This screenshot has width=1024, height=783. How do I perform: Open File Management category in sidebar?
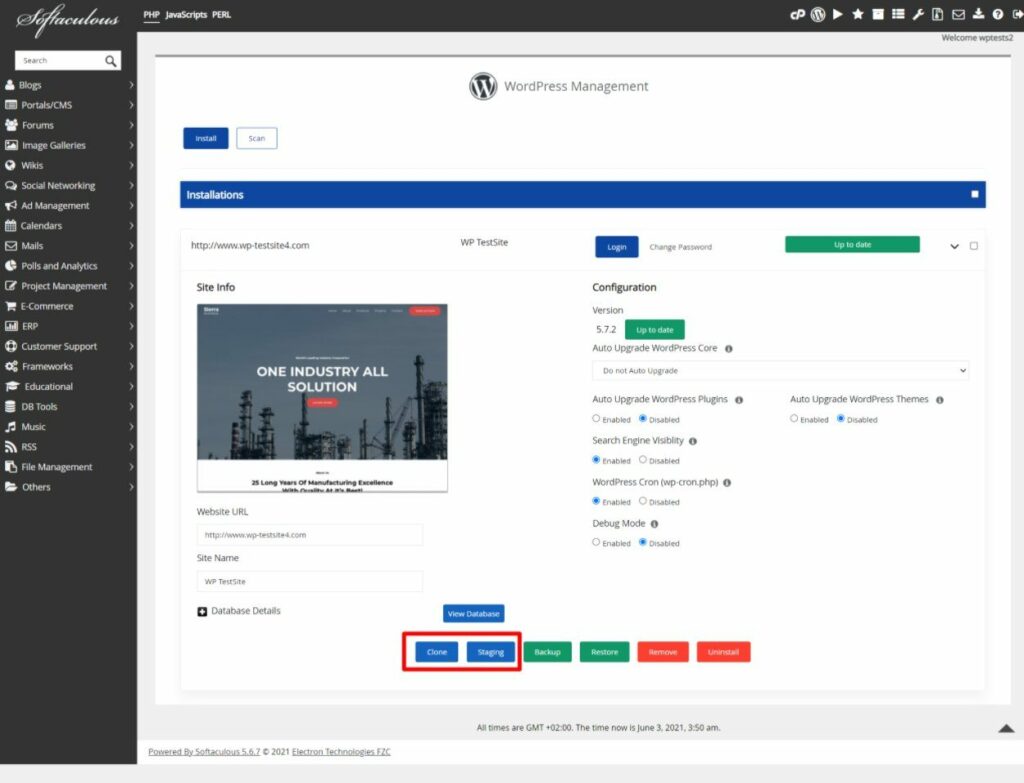(68, 467)
